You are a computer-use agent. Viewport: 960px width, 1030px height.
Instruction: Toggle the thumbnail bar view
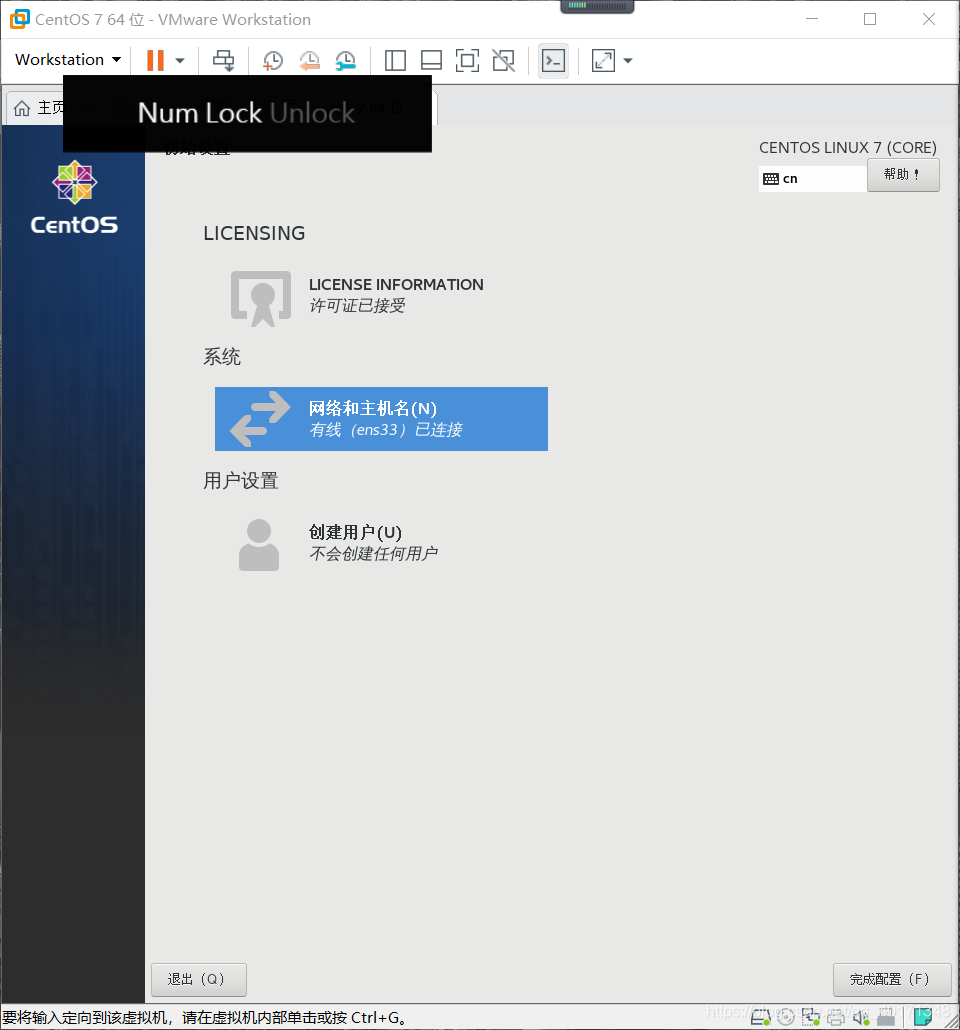[431, 60]
